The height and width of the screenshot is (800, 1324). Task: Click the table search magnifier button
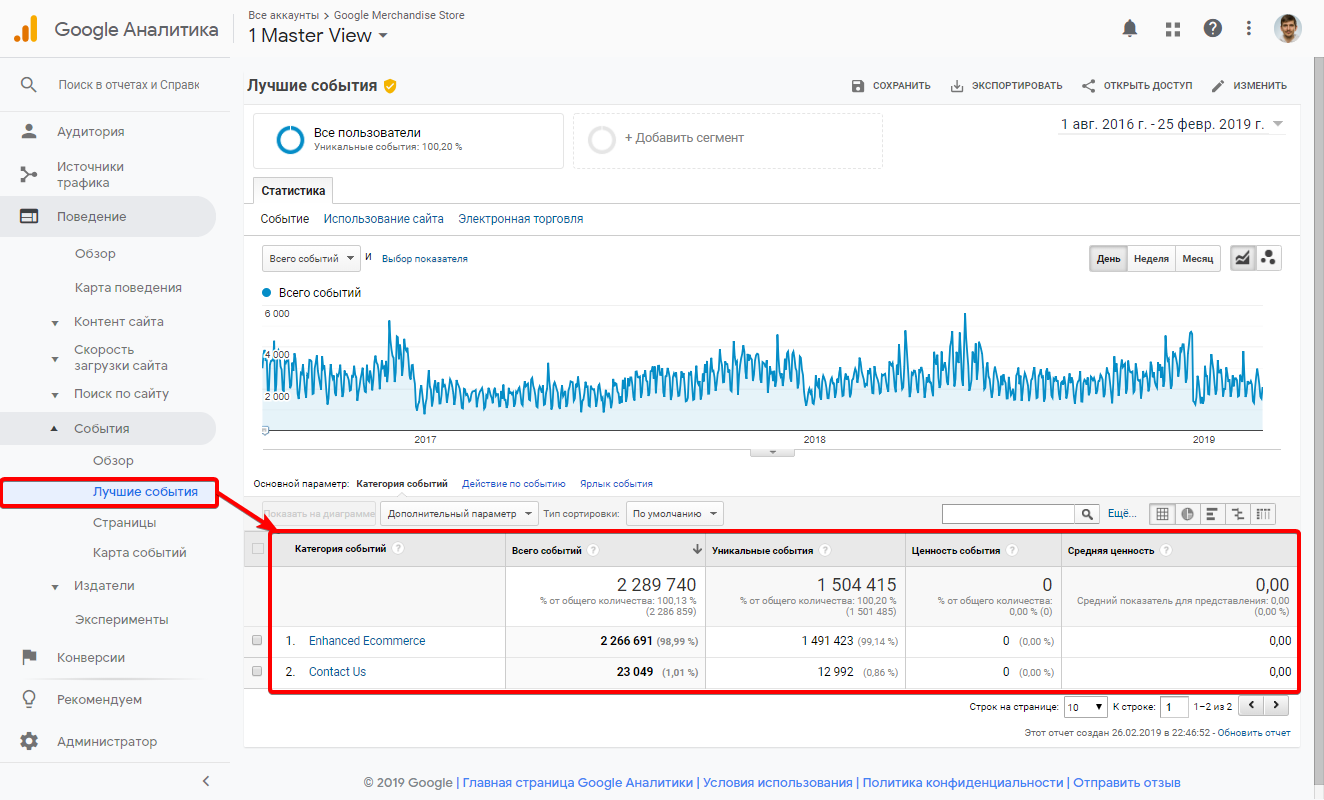1087,514
